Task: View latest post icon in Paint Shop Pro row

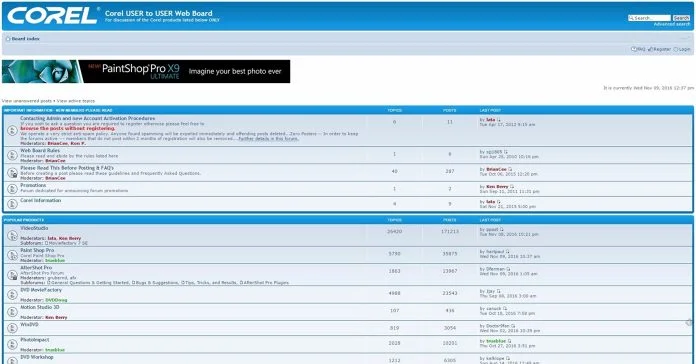Action: tap(507, 252)
